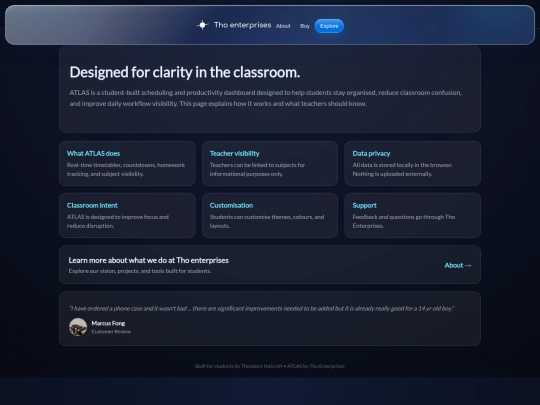Select the 'Classroom intent' card heading
Image resolution: width=540 pixels, height=405 pixels.
(92, 206)
